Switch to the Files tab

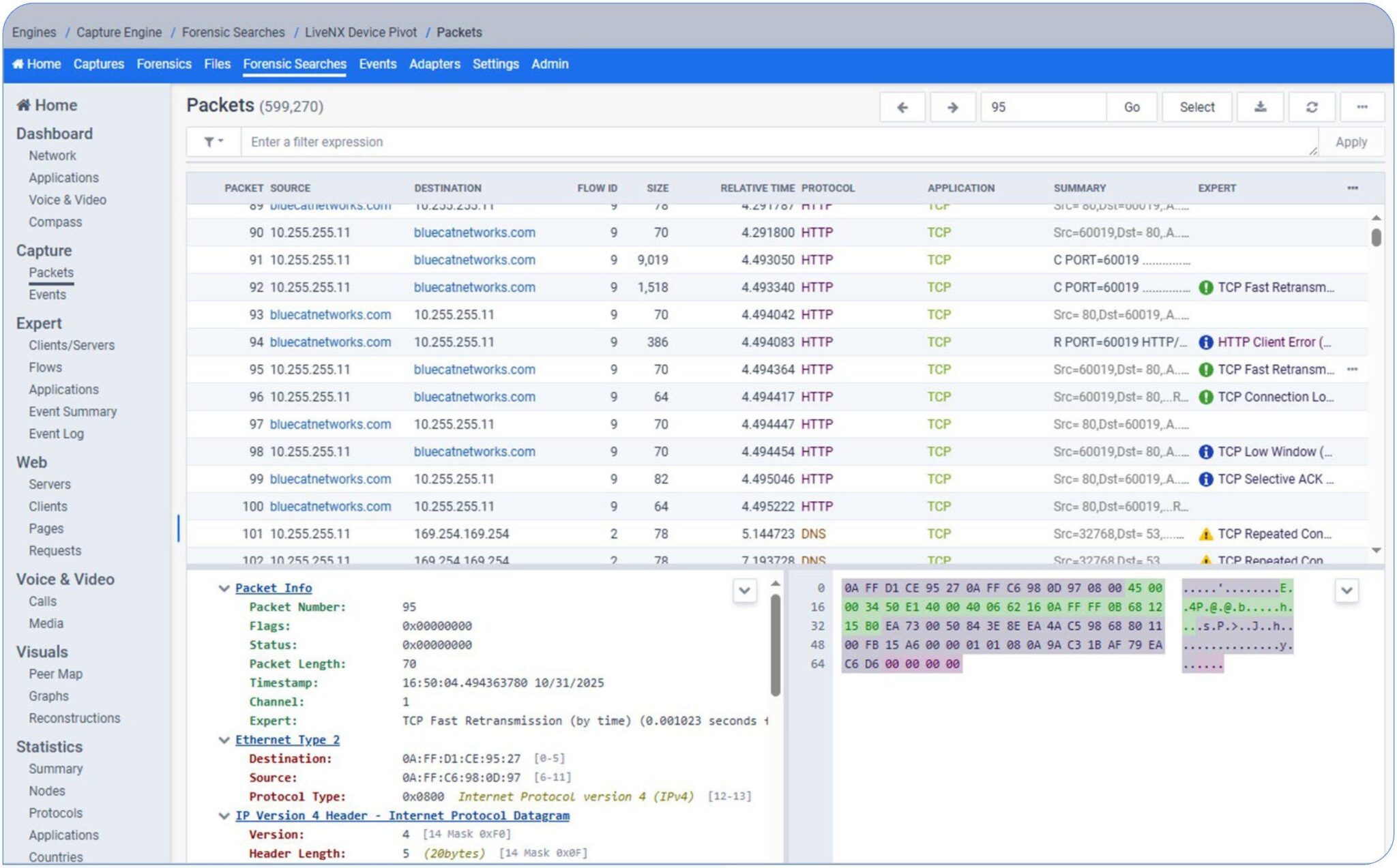217,64
